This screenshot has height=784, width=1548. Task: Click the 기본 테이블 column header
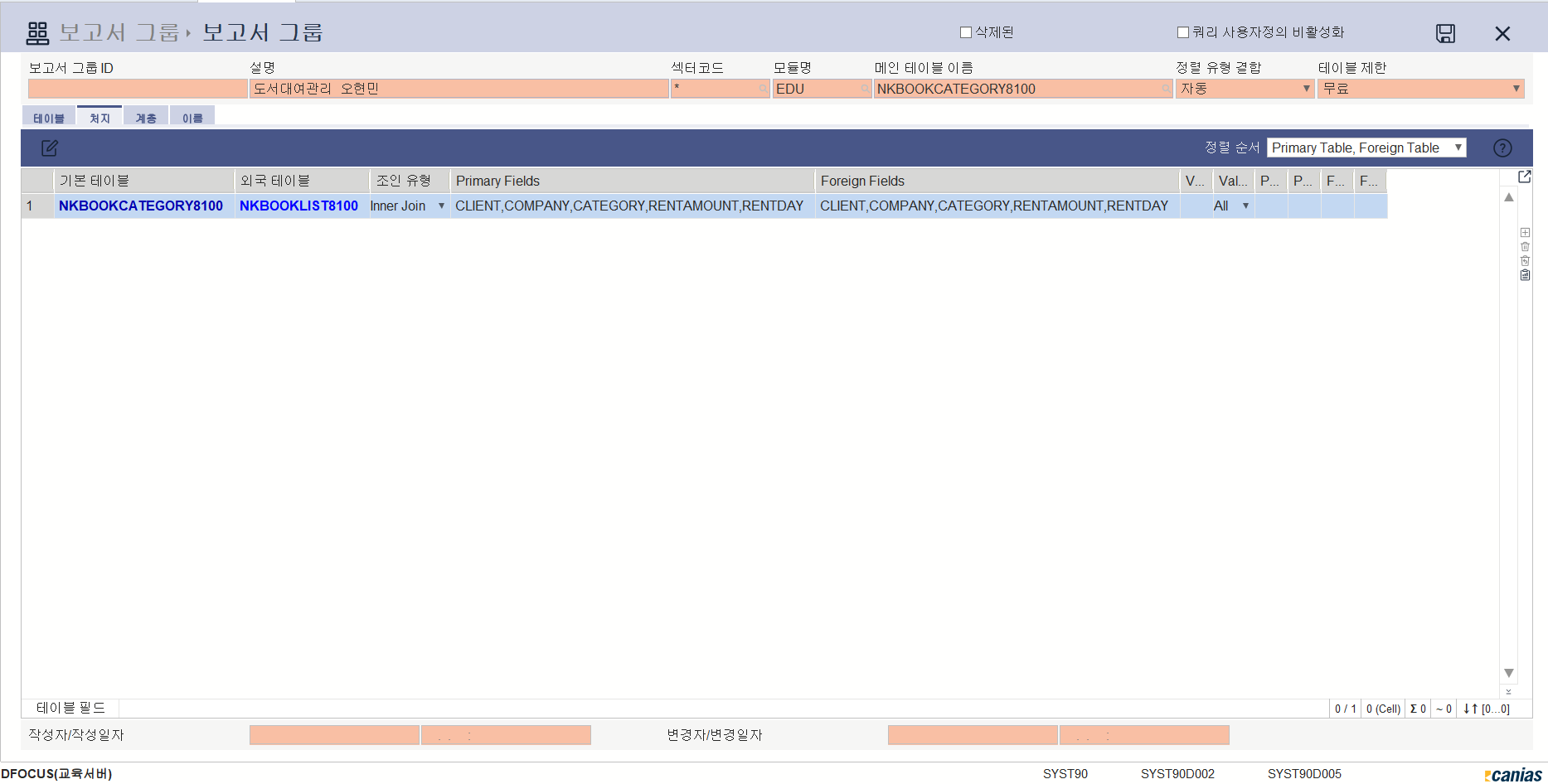click(144, 181)
